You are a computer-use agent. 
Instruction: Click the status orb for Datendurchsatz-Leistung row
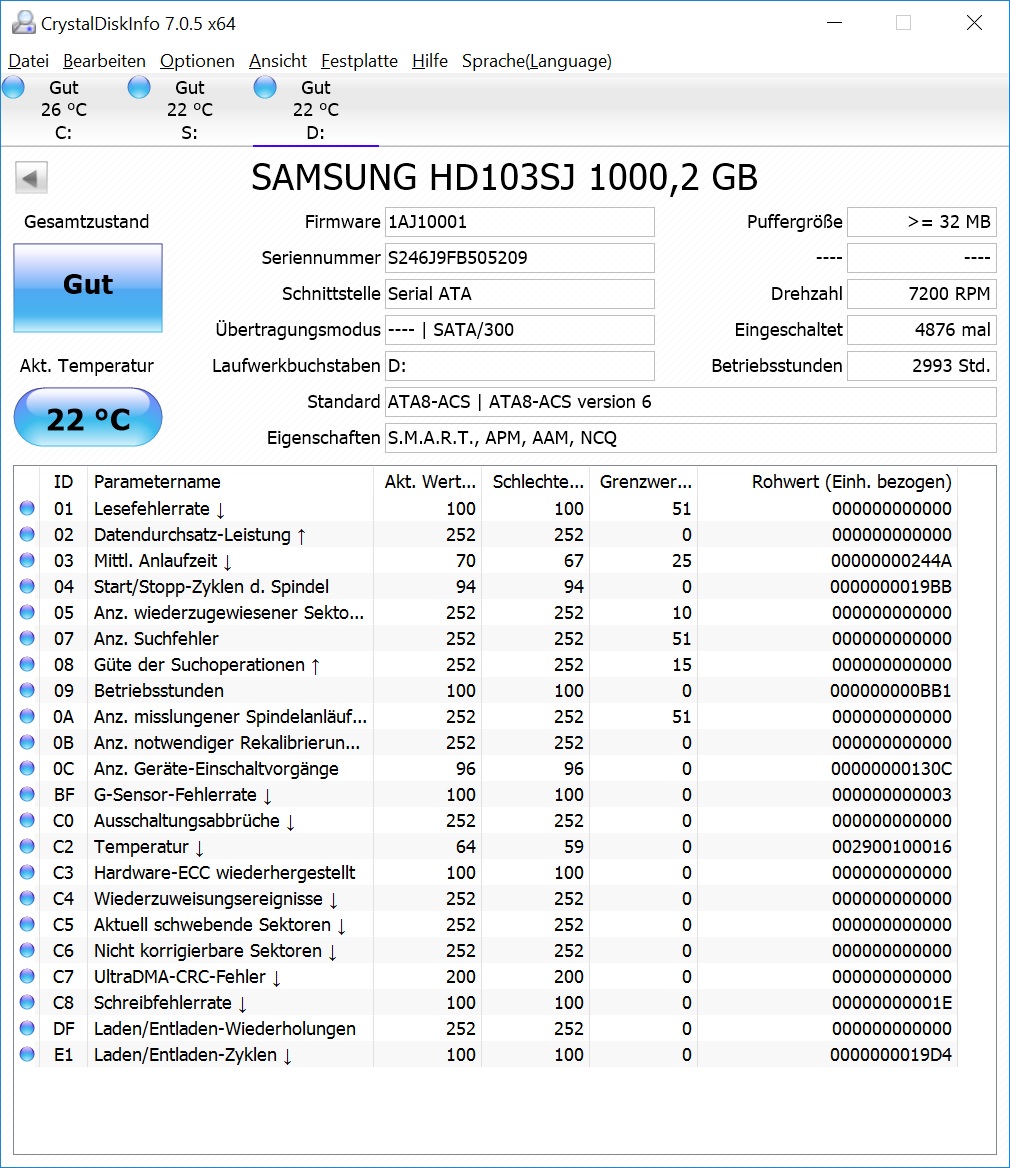(x=28, y=534)
